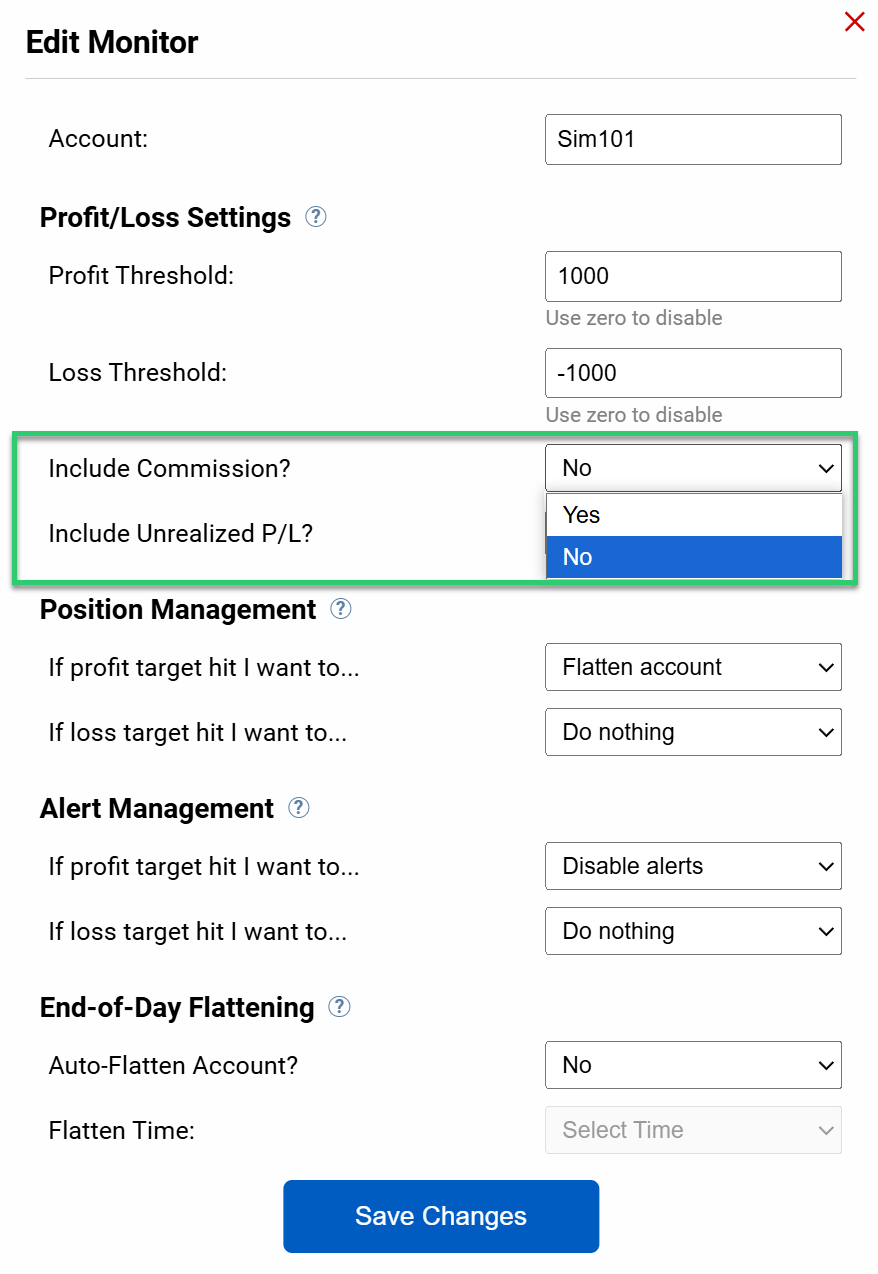
Task: Open the End-of-Day Flattening help icon
Action: point(338,1007)
